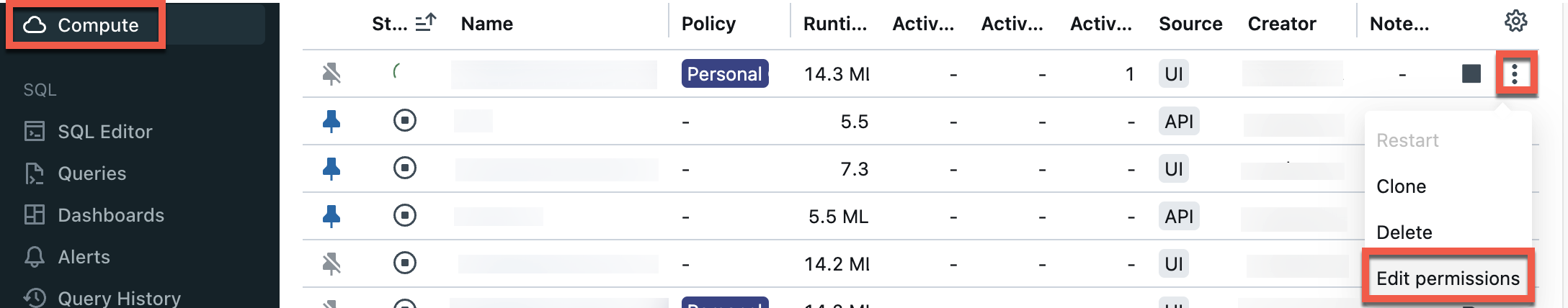Image resolution: width=1568 pixels, height=308 pixels.
Task: Click the Creator column header
Action: (x=1281, y=24)
